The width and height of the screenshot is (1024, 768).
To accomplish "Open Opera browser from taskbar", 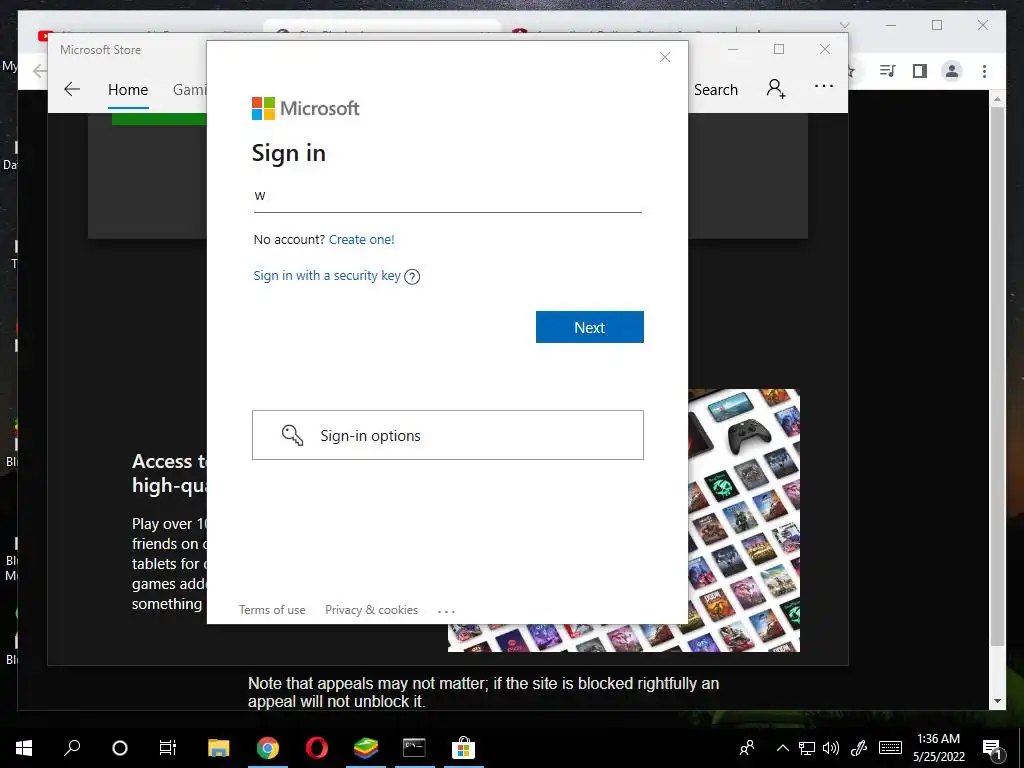I will click(317, 748).
